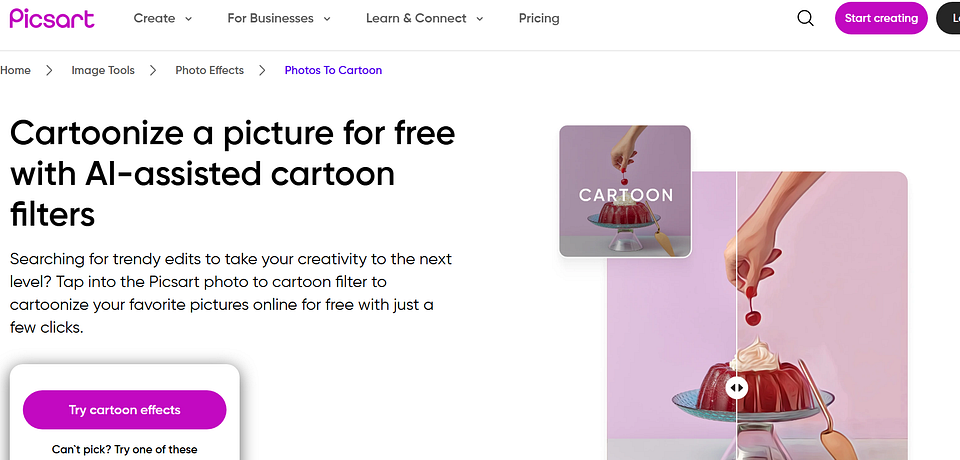Expand the Learn & Connect dropdown

(x=425, y=18)
